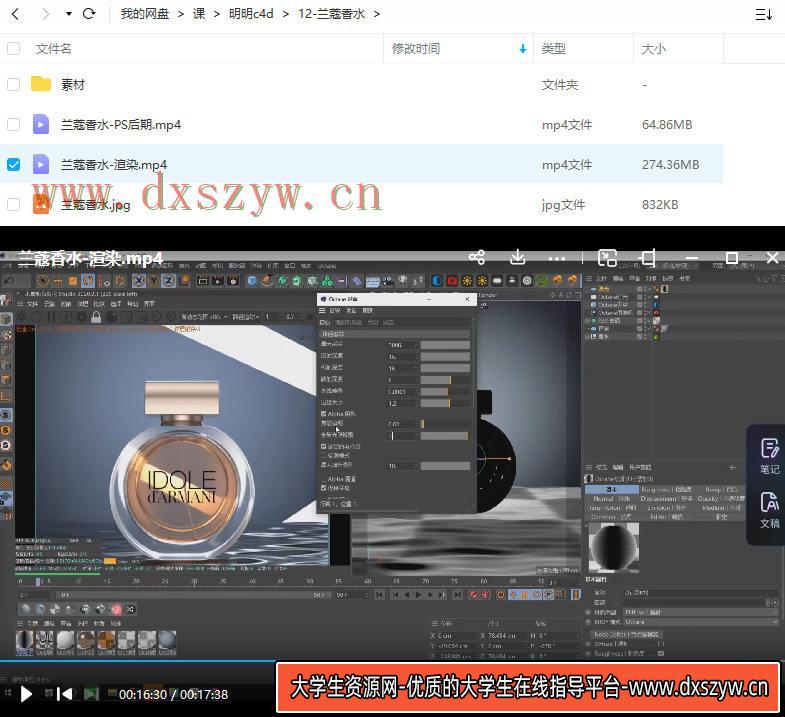The image size is (785, 717).
Task: Close the video player window
Action: coord(772,258)
